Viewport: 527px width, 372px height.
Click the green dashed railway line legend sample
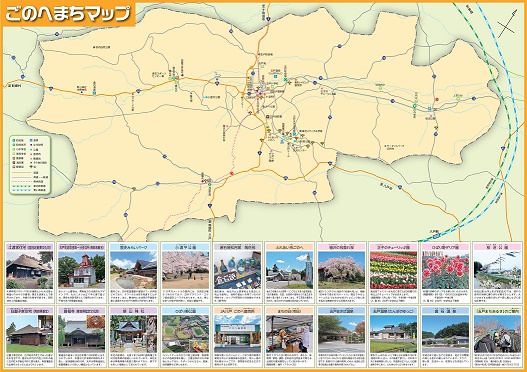pos(22,186)
